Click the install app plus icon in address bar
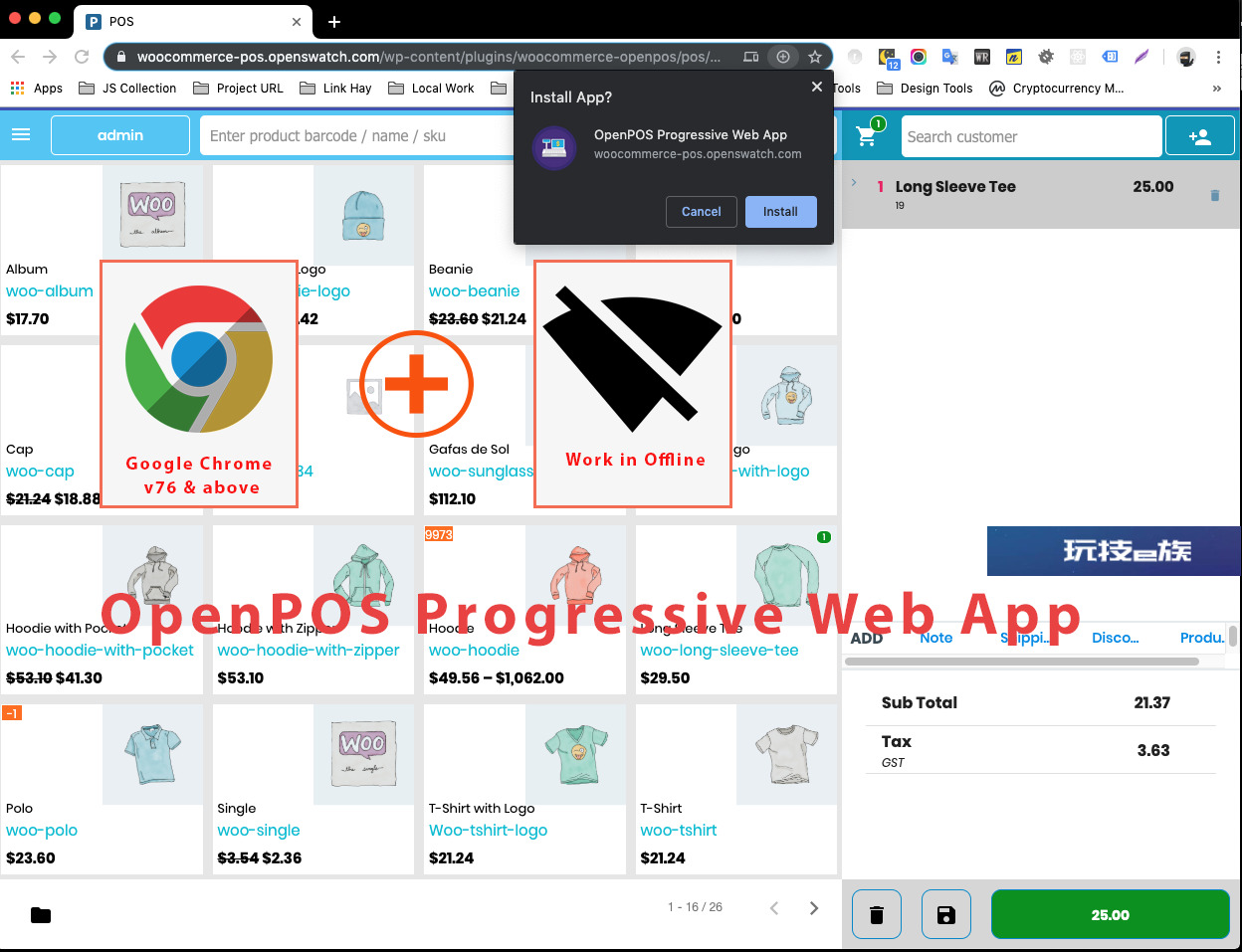 [783, 57]
